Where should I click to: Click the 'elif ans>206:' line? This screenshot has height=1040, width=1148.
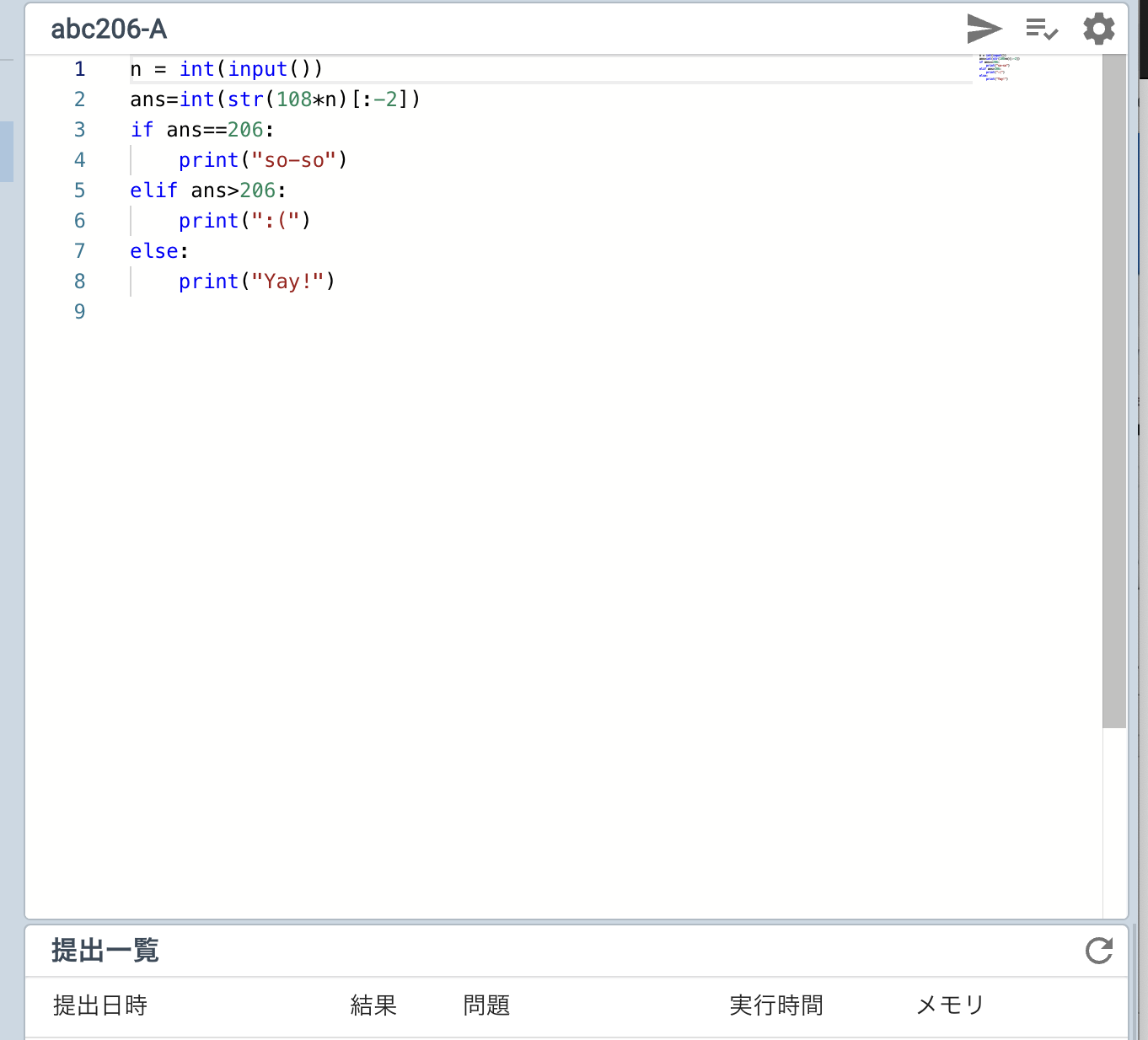208,190
